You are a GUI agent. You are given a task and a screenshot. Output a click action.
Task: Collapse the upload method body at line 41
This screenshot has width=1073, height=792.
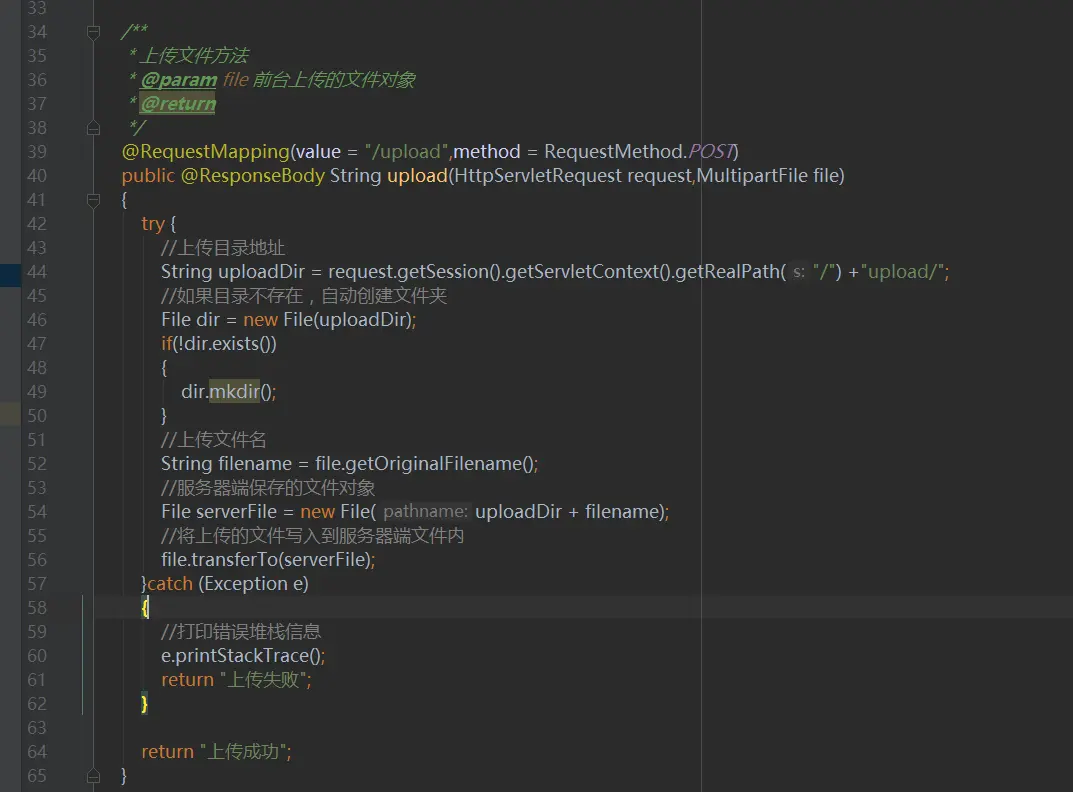point(94,200)
